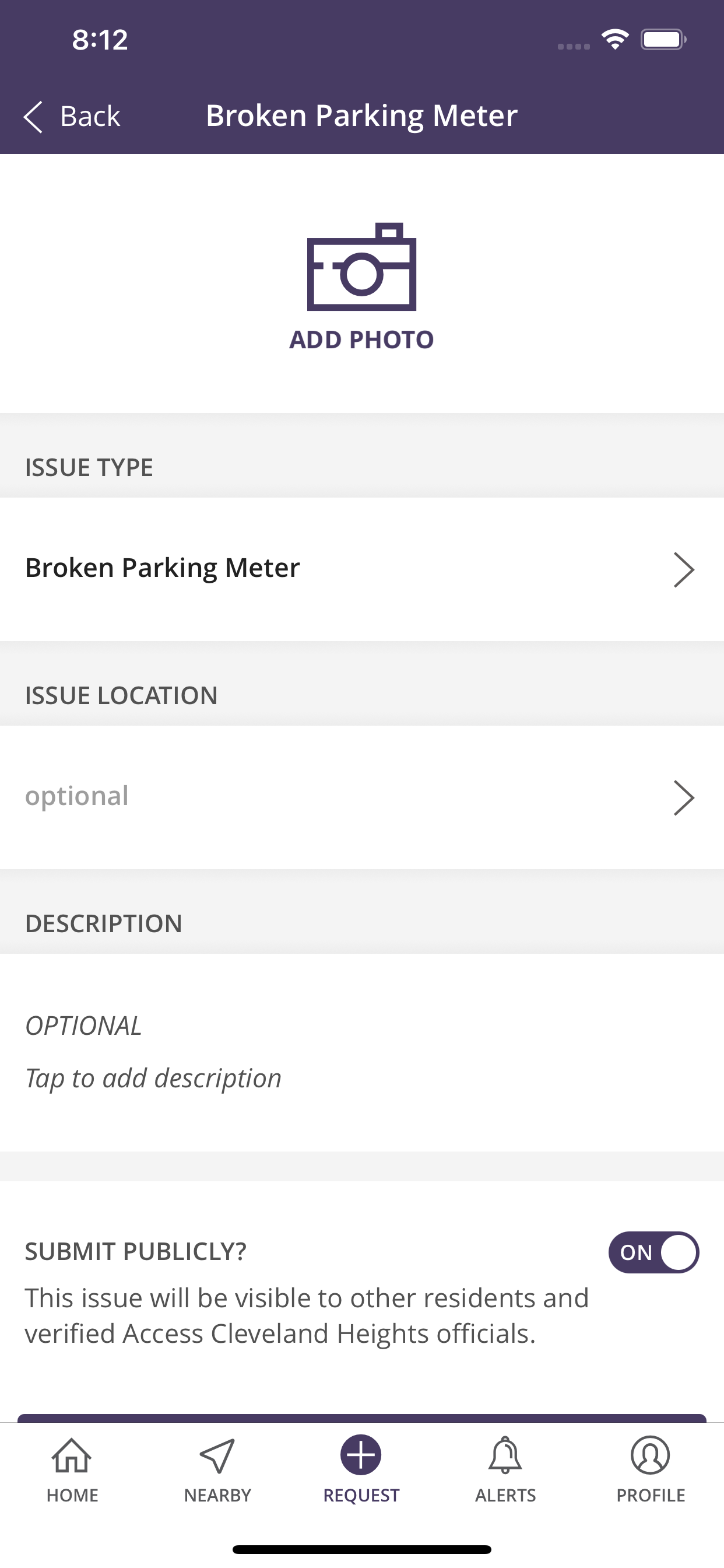This screenshot has height=1568, width=724.
Task: Tap to add description field
Action: coord(362,1052)
